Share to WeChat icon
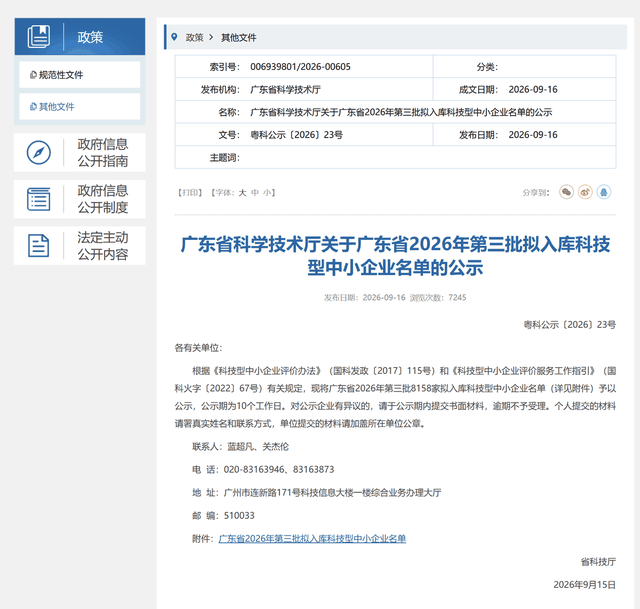Image resolution: width=640 pixels, height=609 pixels. point(567,192)
